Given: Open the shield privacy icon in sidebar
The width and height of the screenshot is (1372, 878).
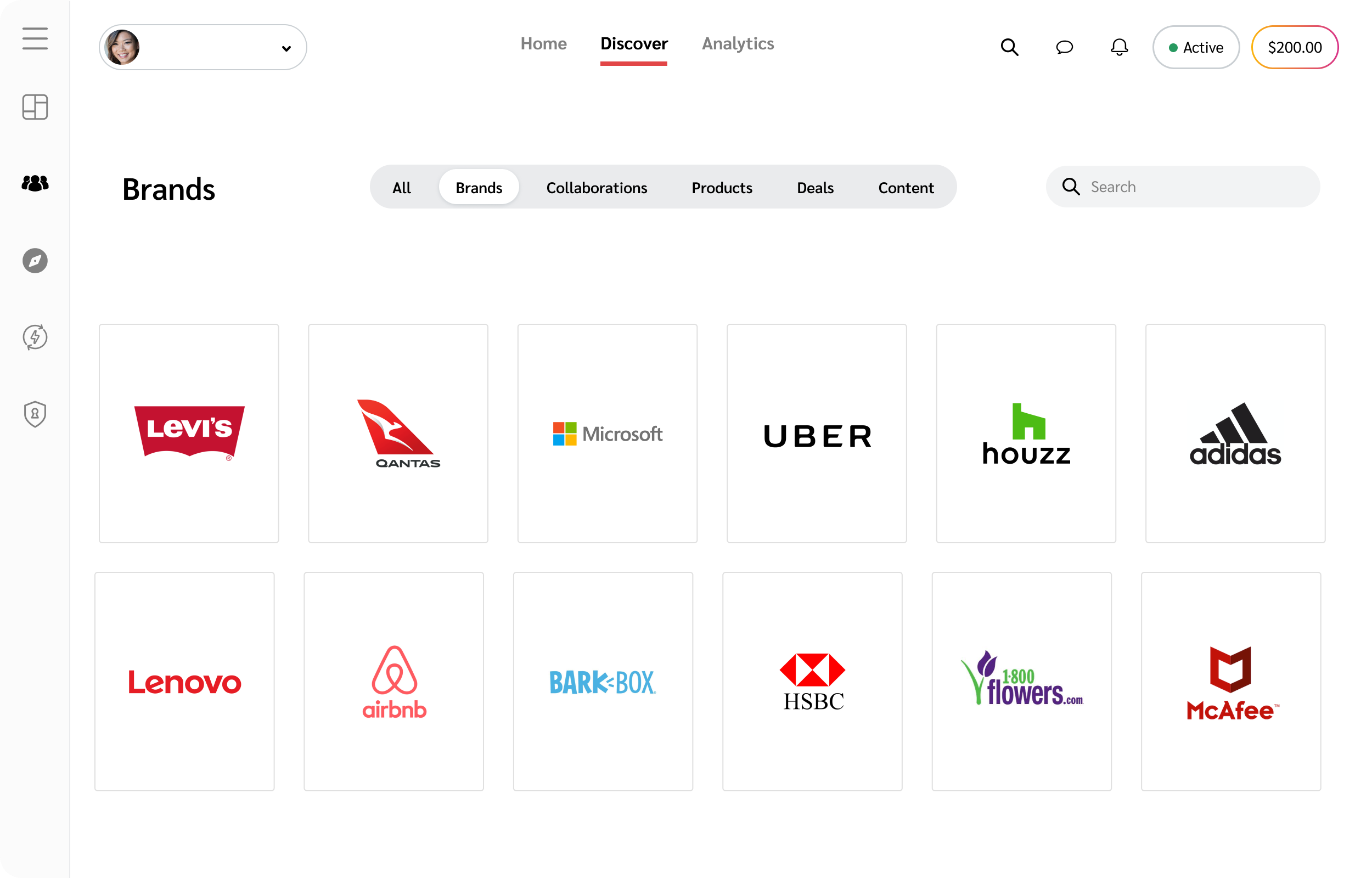Looking at the screenshot, I should coord(35,414).
